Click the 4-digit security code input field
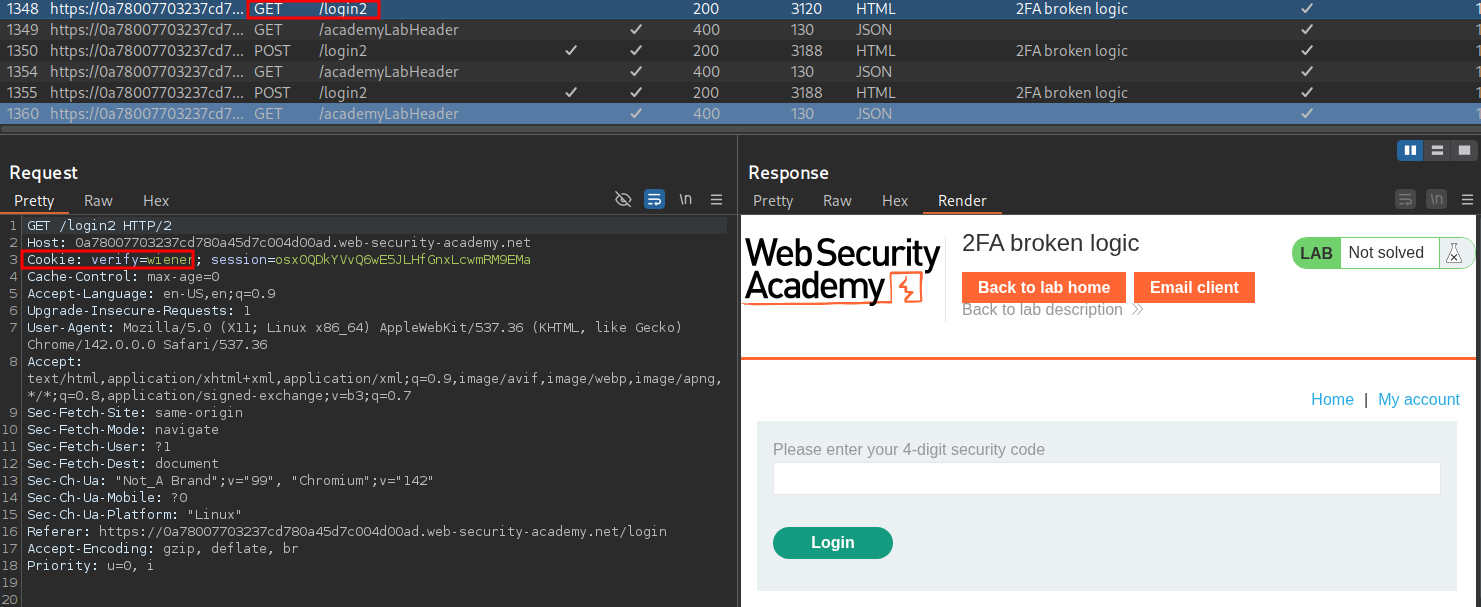 click(x=1106, y=479)
